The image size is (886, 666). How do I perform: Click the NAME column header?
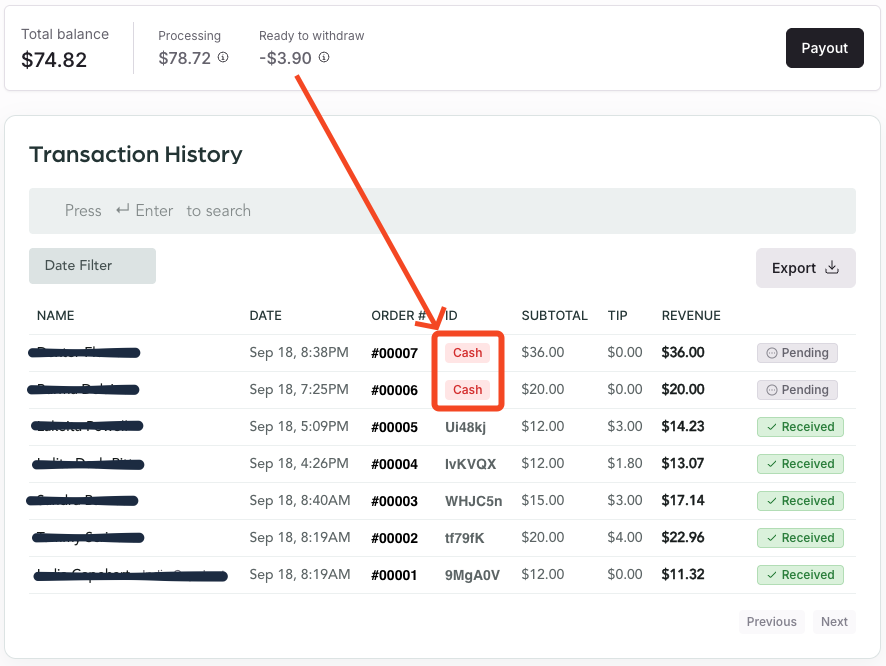click(x=55, y=316)
